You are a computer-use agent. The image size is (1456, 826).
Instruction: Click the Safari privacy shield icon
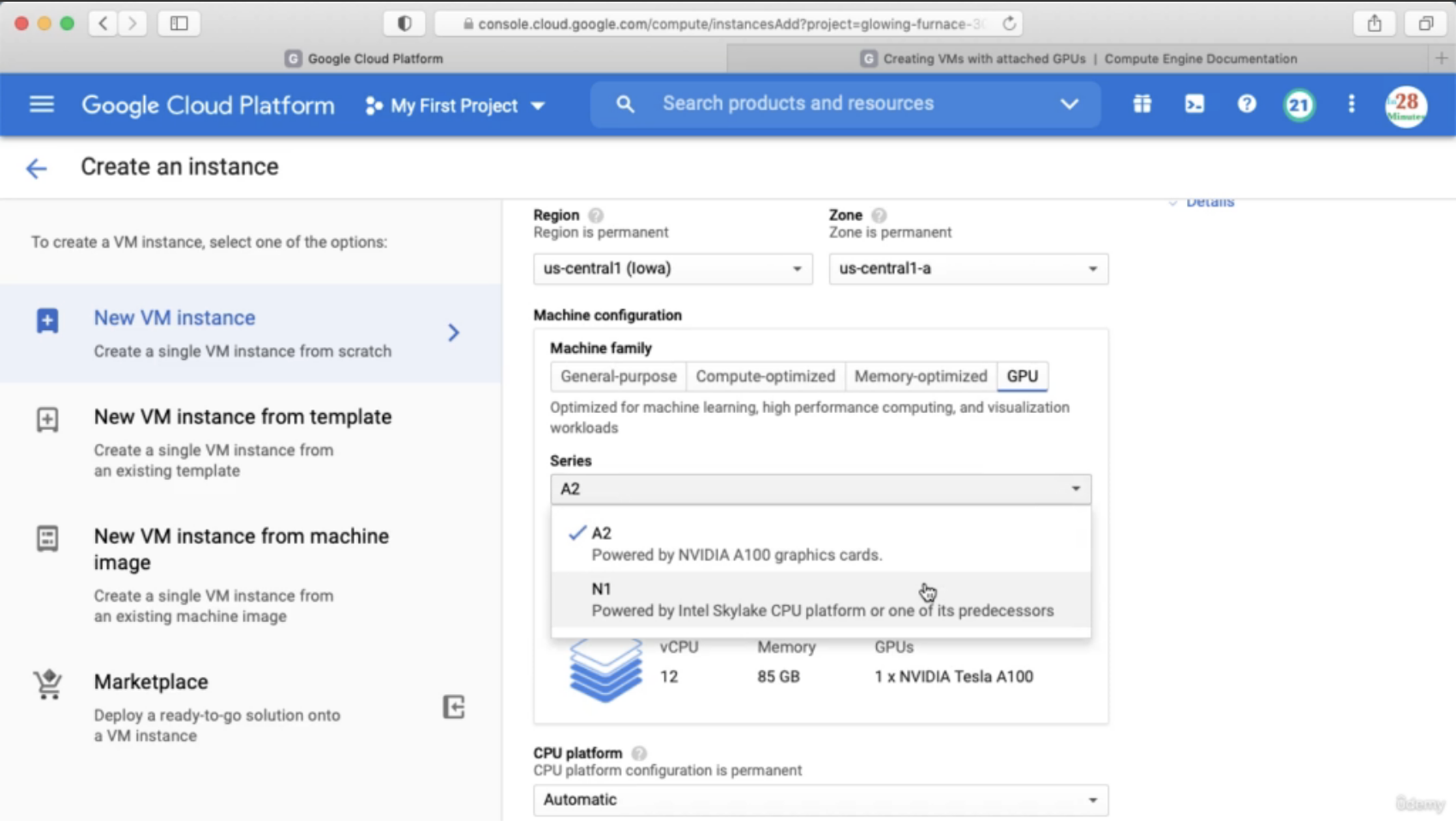coord(404,23)
